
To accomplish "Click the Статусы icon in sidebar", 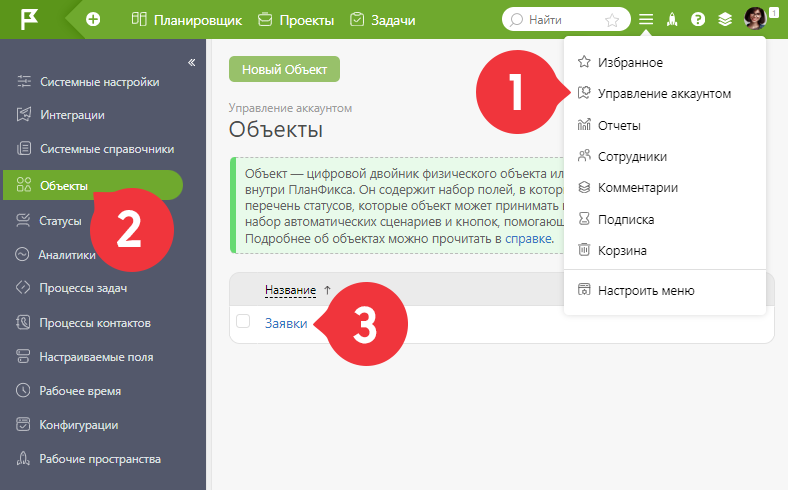I will coord(23,220).
